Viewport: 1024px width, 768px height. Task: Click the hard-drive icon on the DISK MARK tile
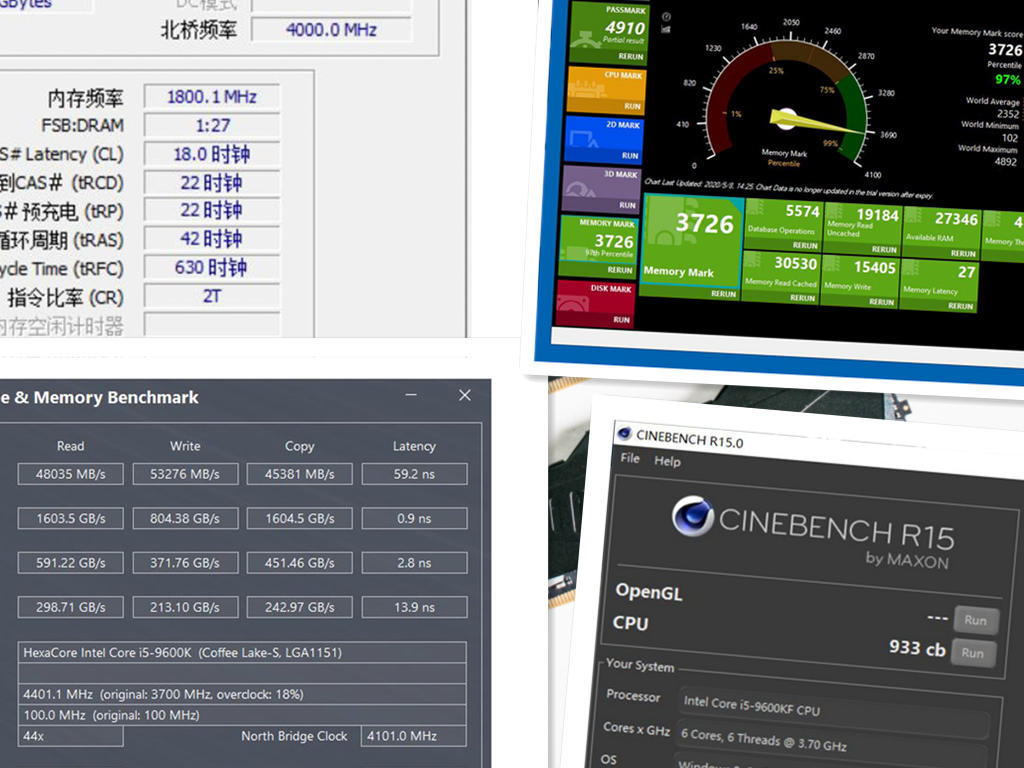click(x=575, y=304)
